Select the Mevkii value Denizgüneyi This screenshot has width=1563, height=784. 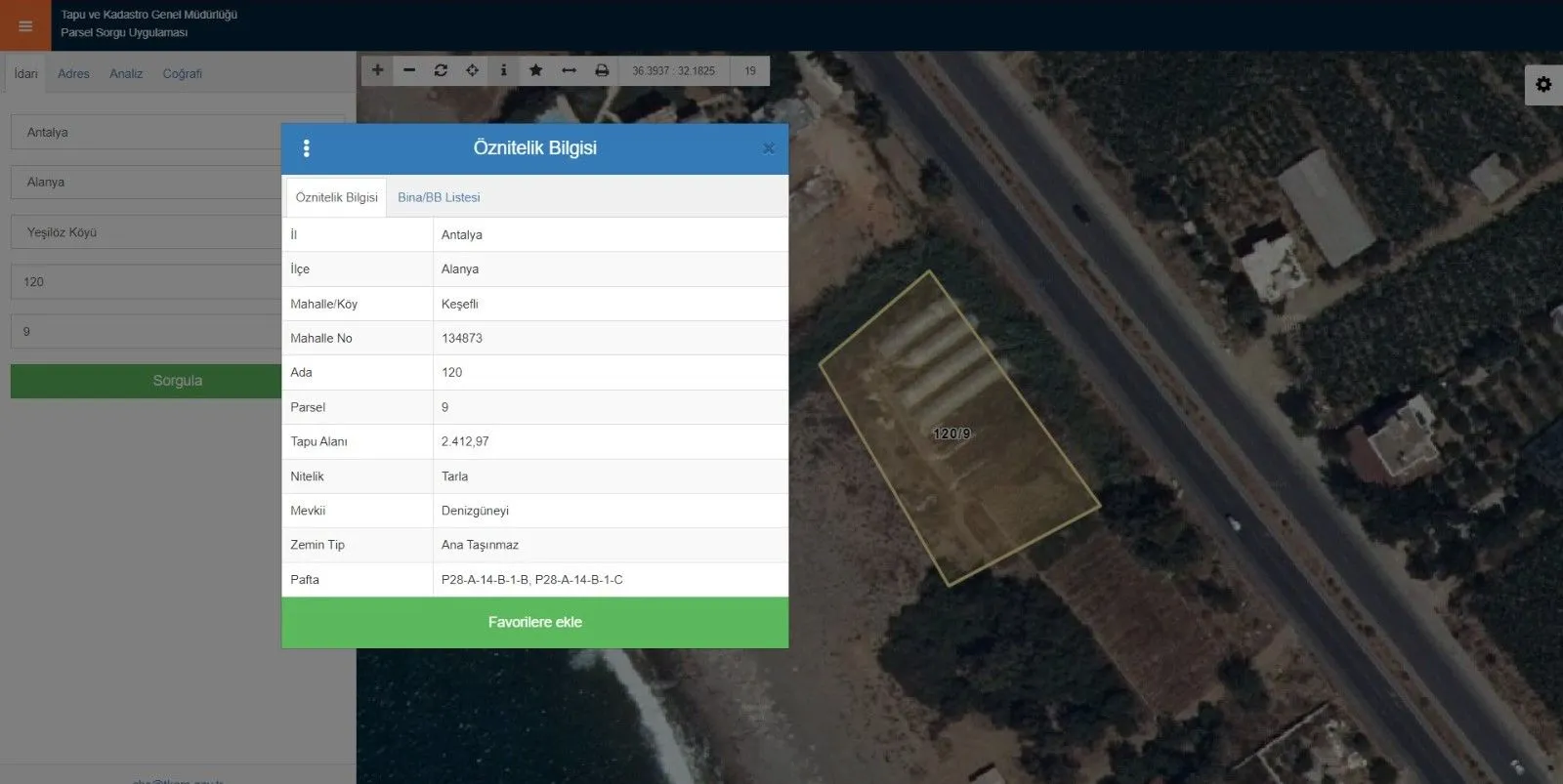click(475, 511)
